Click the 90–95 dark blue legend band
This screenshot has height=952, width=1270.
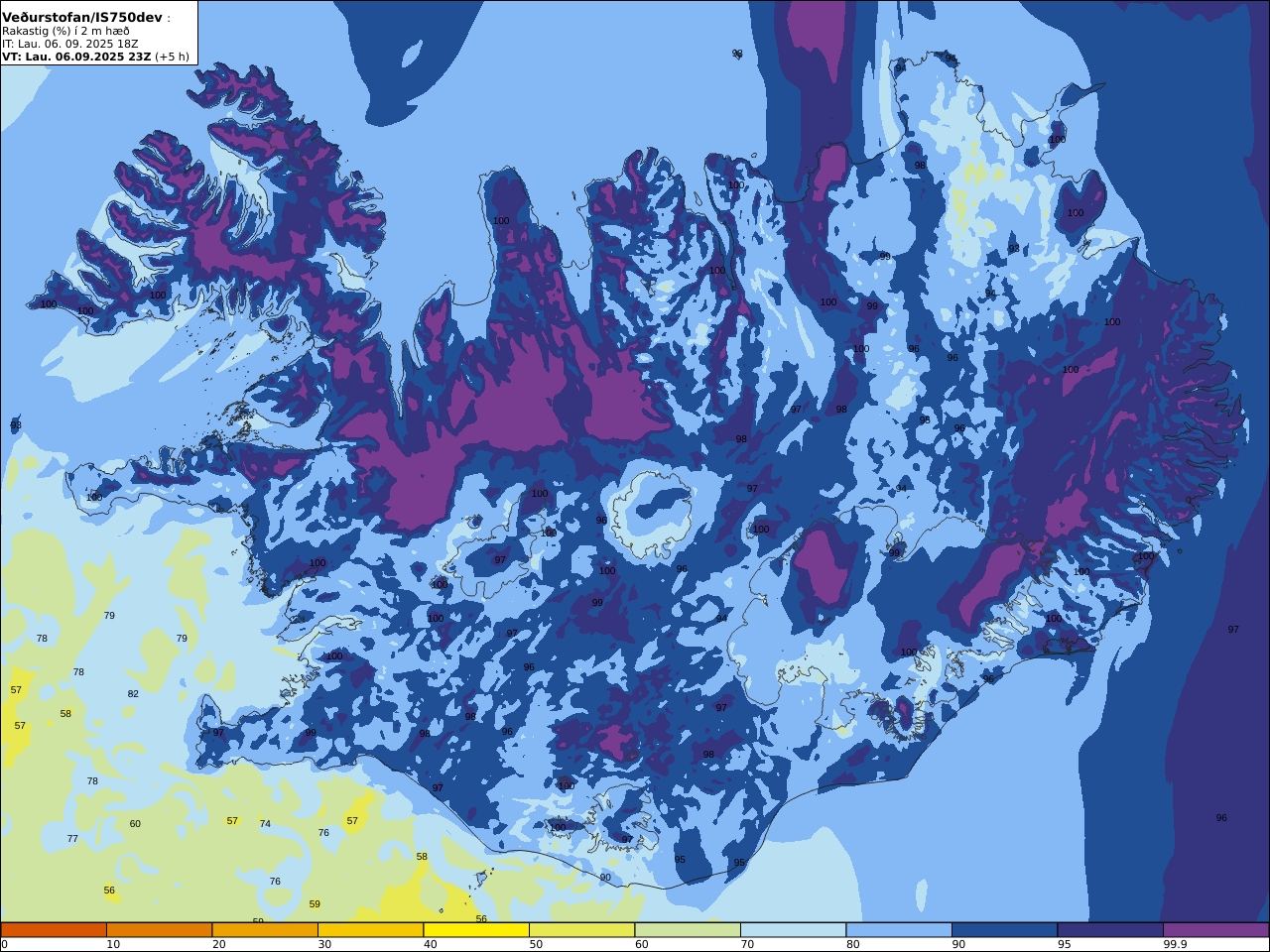tap(1004, 930)
